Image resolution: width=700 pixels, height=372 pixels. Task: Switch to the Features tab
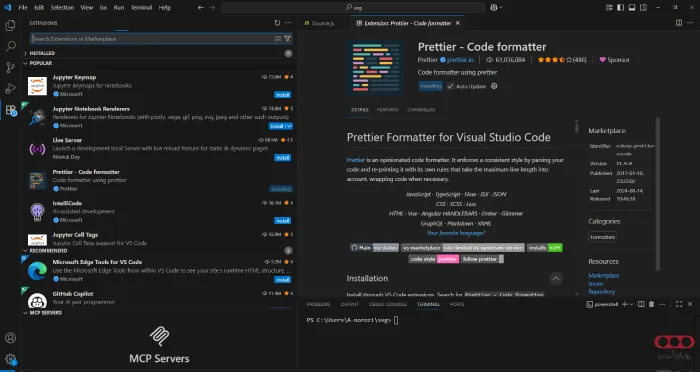pyautogui.click(x=388, y=110)
